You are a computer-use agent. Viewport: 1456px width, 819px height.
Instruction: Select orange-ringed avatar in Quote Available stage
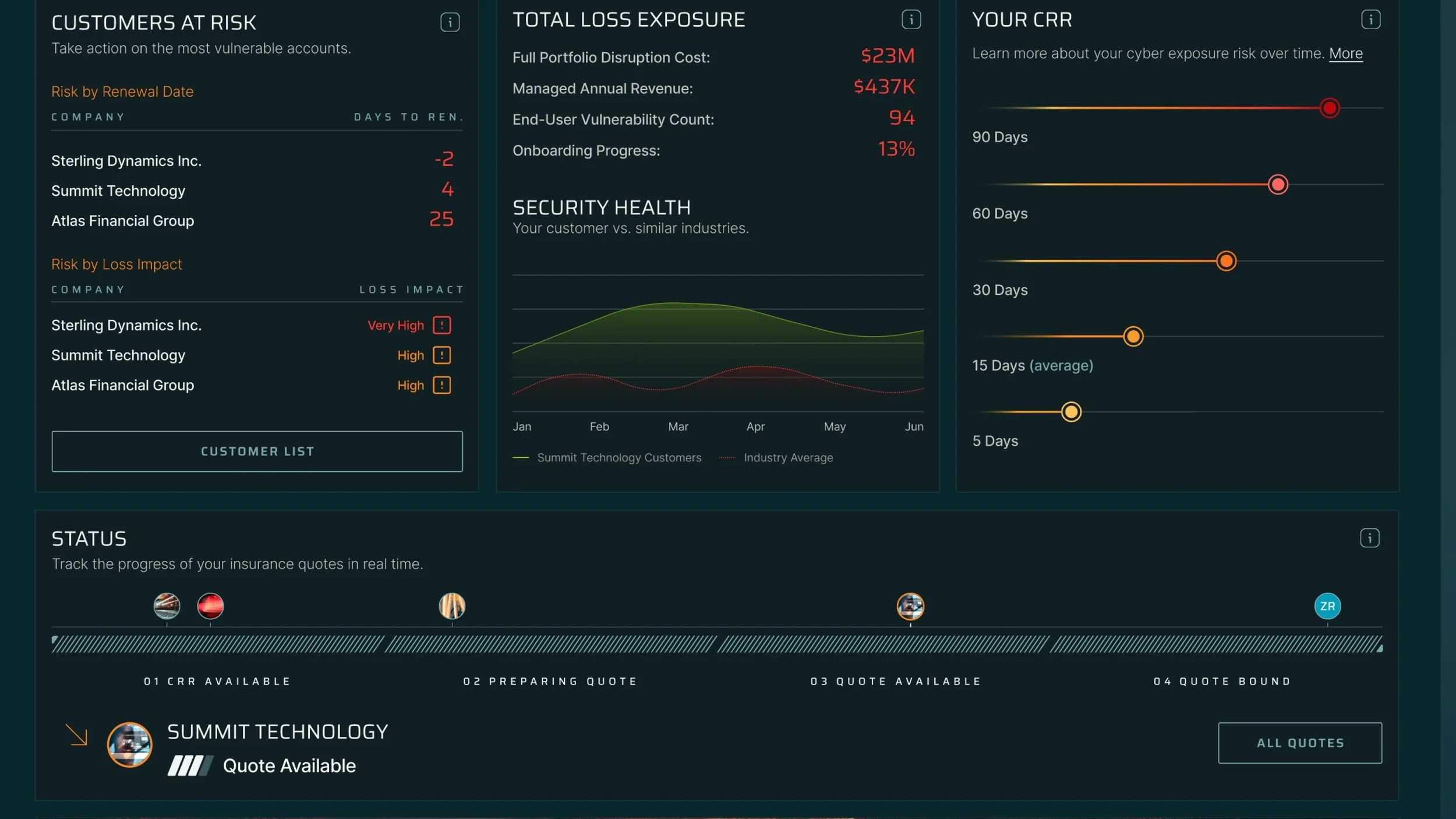910,606
